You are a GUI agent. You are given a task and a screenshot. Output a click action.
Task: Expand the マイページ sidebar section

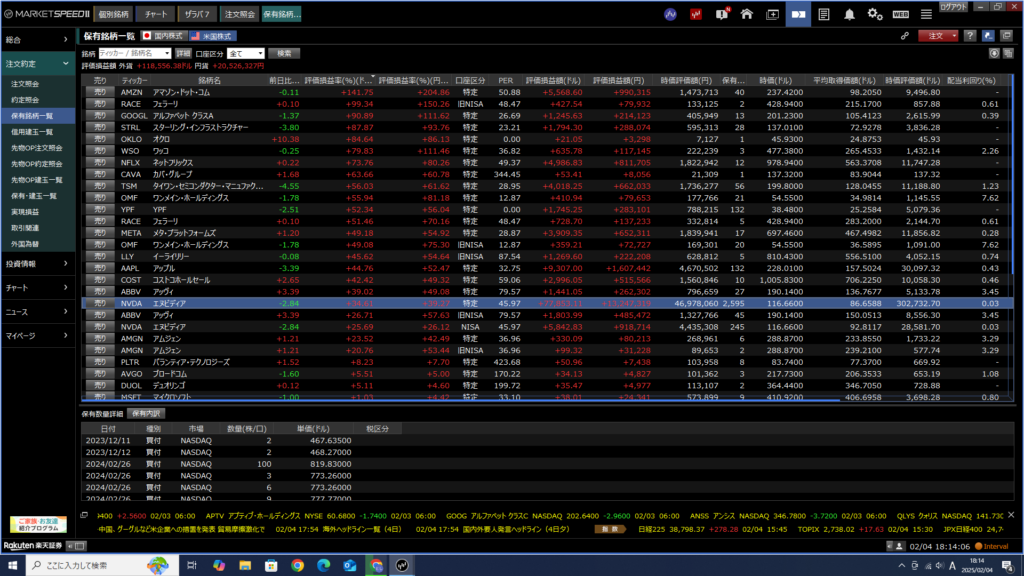click(37, 335)
